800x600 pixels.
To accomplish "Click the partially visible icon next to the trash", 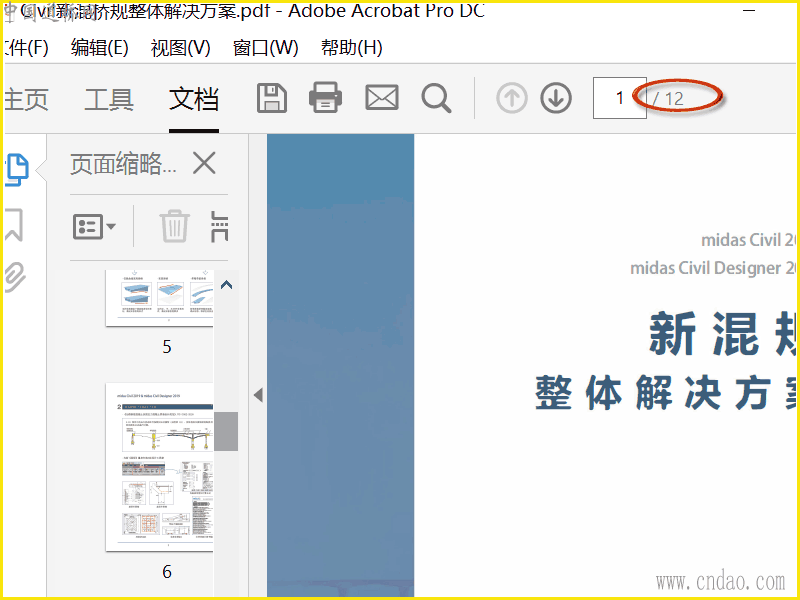I will [219, 226].
